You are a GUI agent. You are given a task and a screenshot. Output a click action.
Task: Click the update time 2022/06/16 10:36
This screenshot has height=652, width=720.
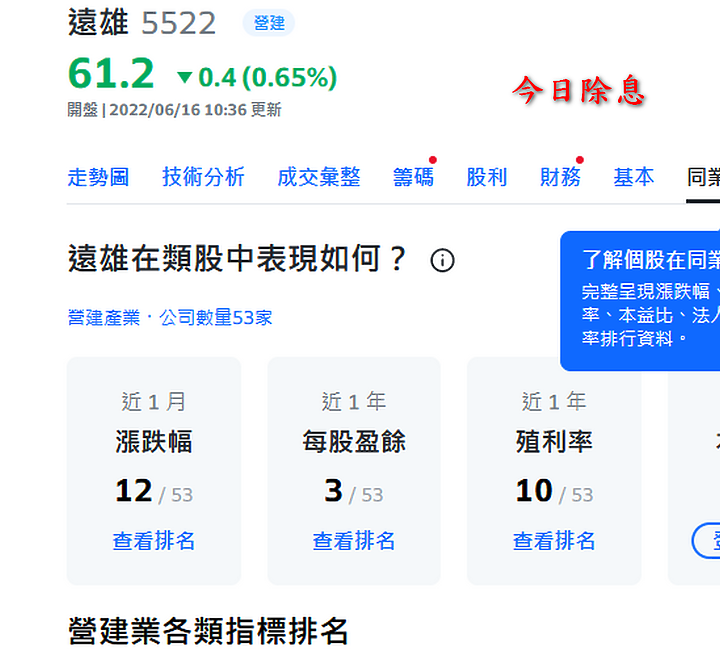pyautogui.click(x=178, y=110)
